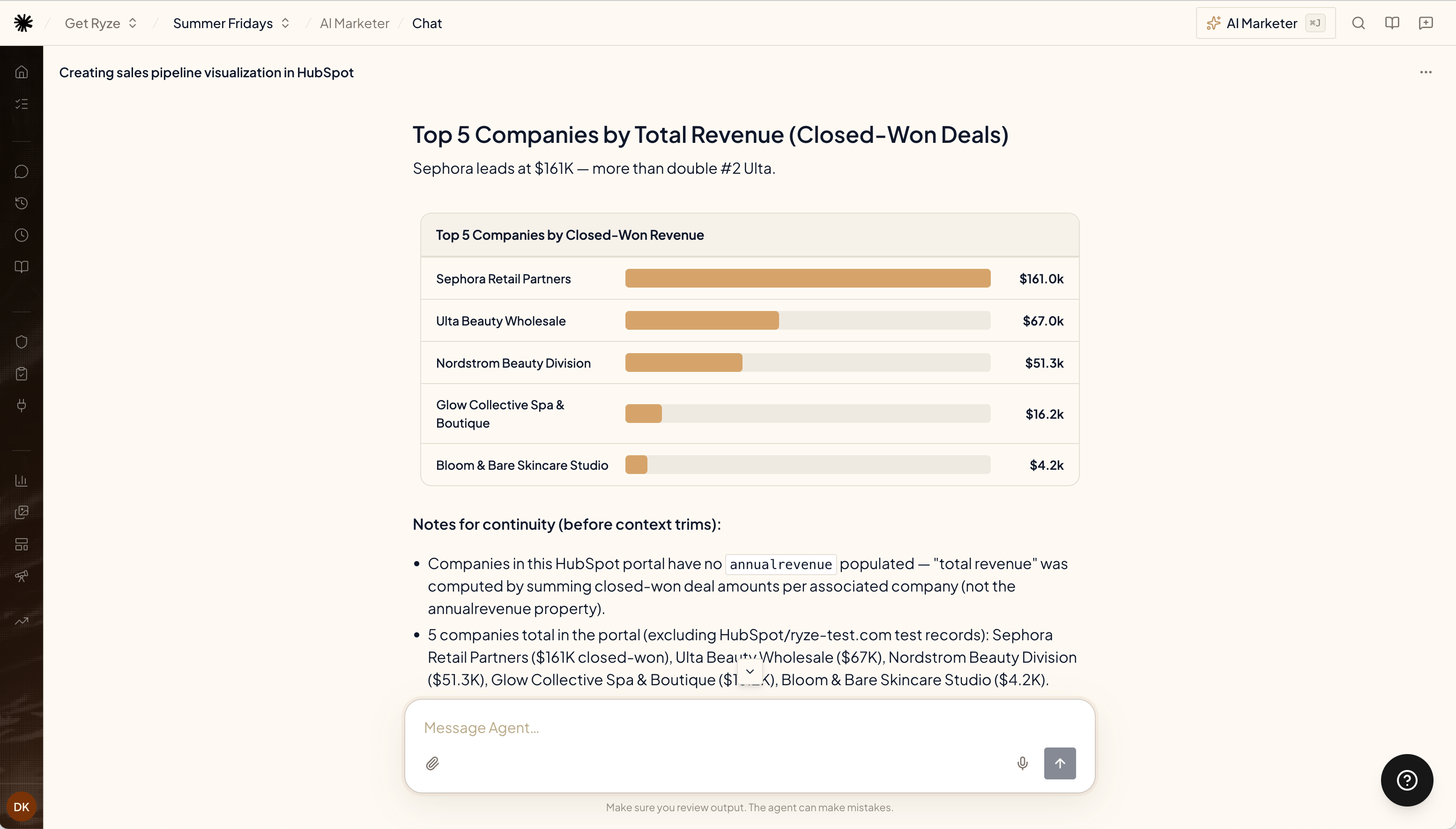The height and width of the screenshot is (829, 1456).
Task: Click the 'annualrevenue' inline code text
Action: click(x=780, y=564)
